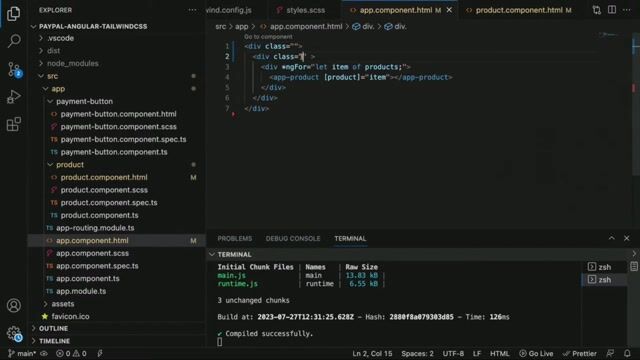
Task: Open notifications bell in status bar
Action: pos(627,353)
